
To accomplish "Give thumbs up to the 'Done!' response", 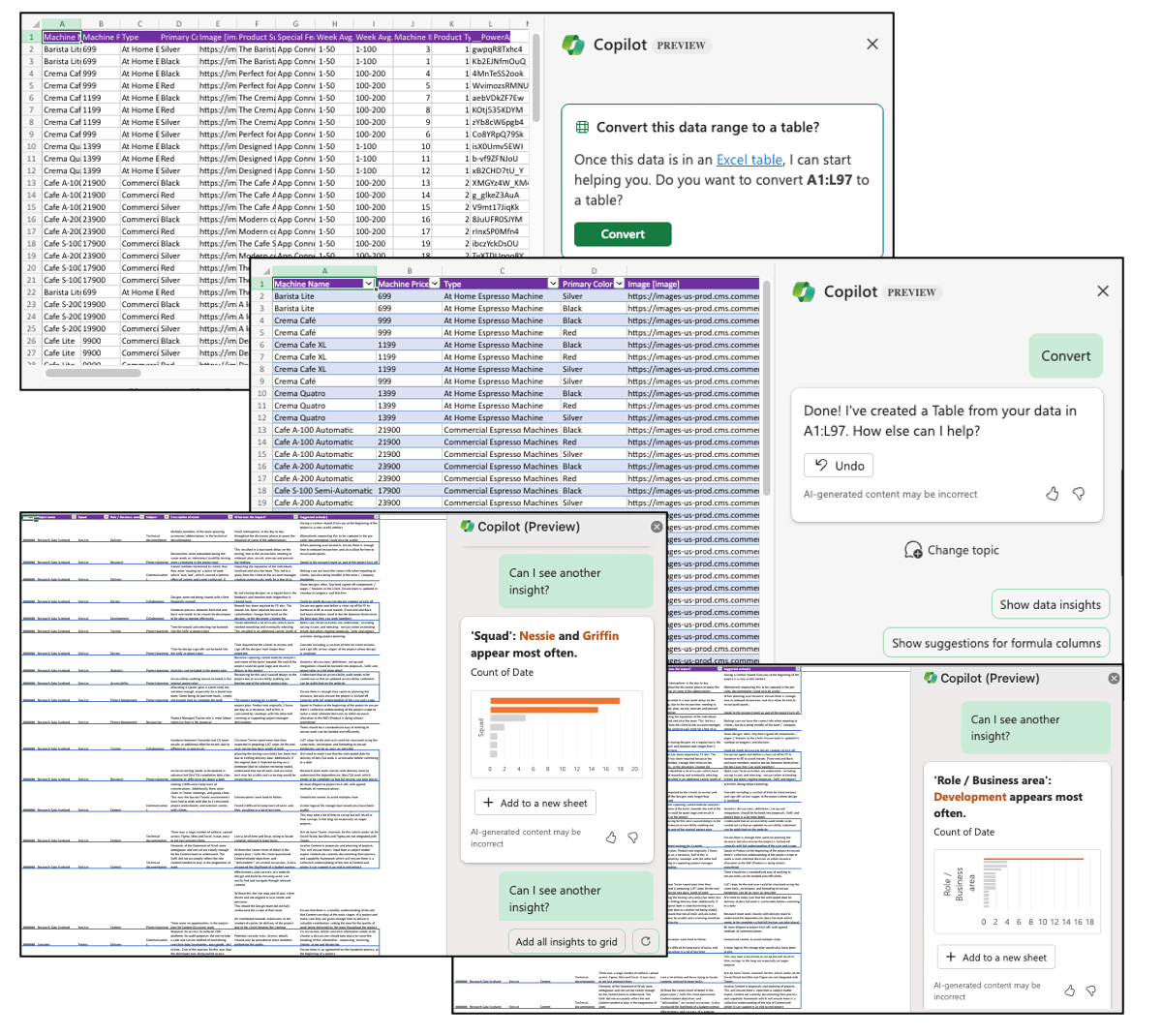I will (x=1053, y=494).
